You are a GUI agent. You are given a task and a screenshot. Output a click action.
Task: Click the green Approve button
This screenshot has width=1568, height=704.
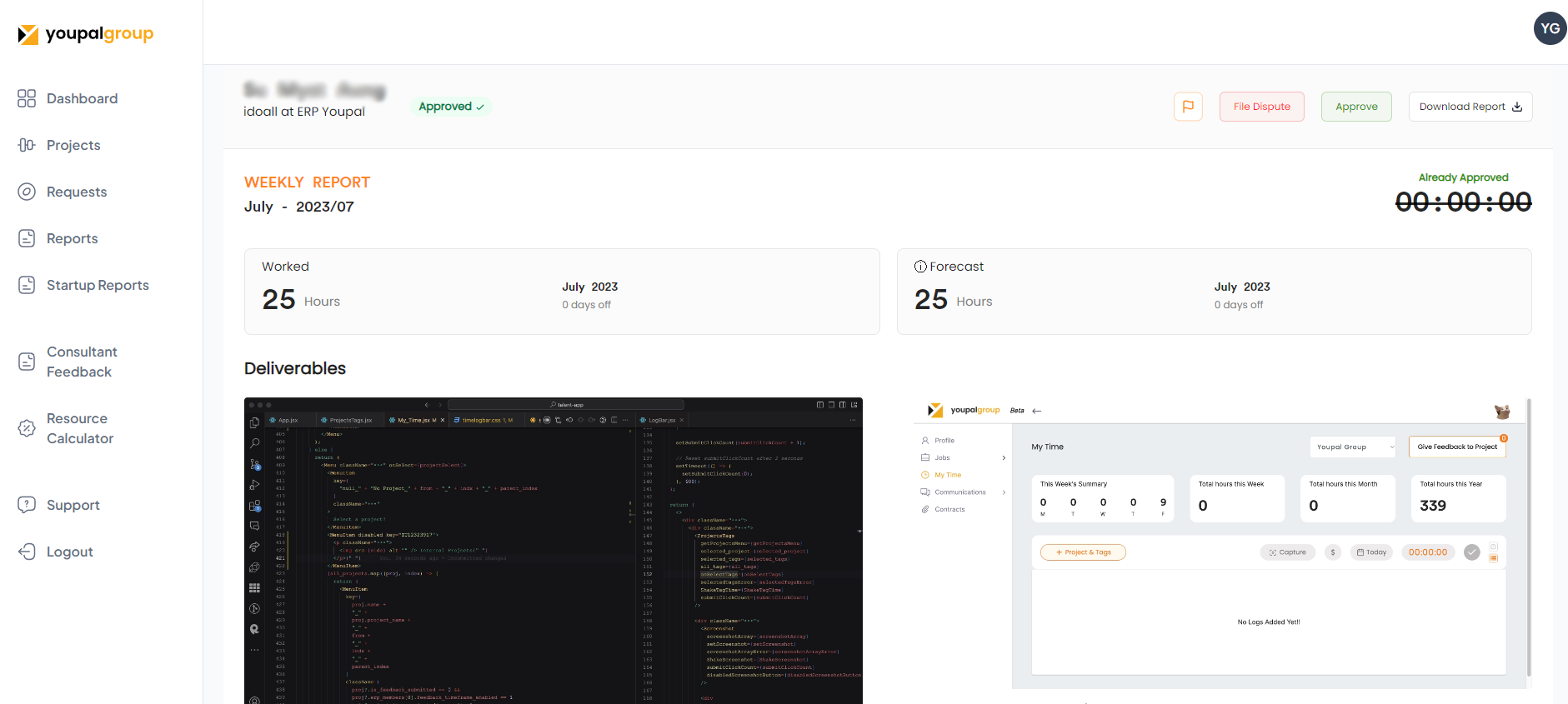[1356, 107]
